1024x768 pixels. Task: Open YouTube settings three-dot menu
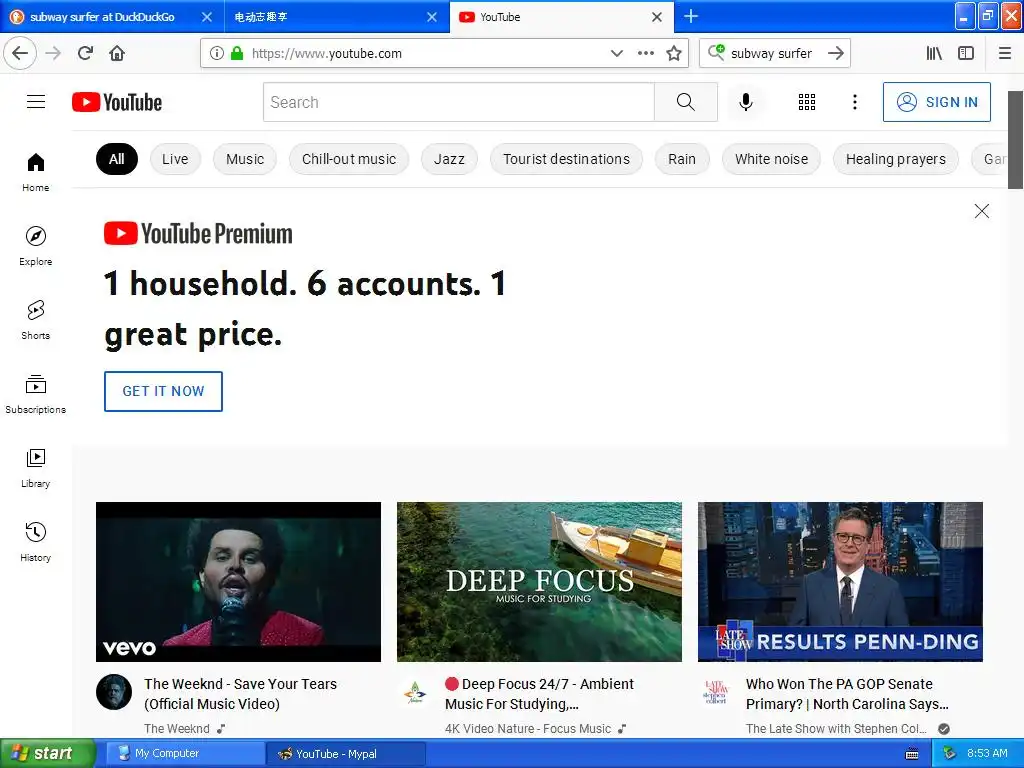click(x=855, y=102)
